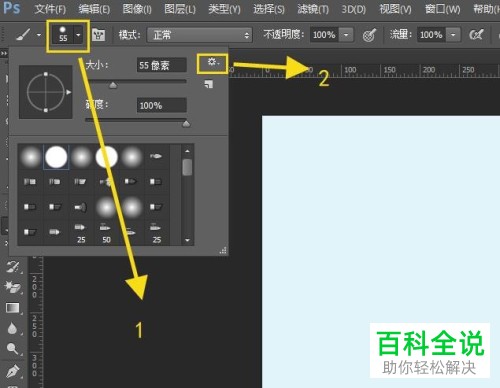Click the 大小 55 像素 size field
This screenshot has height=388, width=500.
pos(162,65)
